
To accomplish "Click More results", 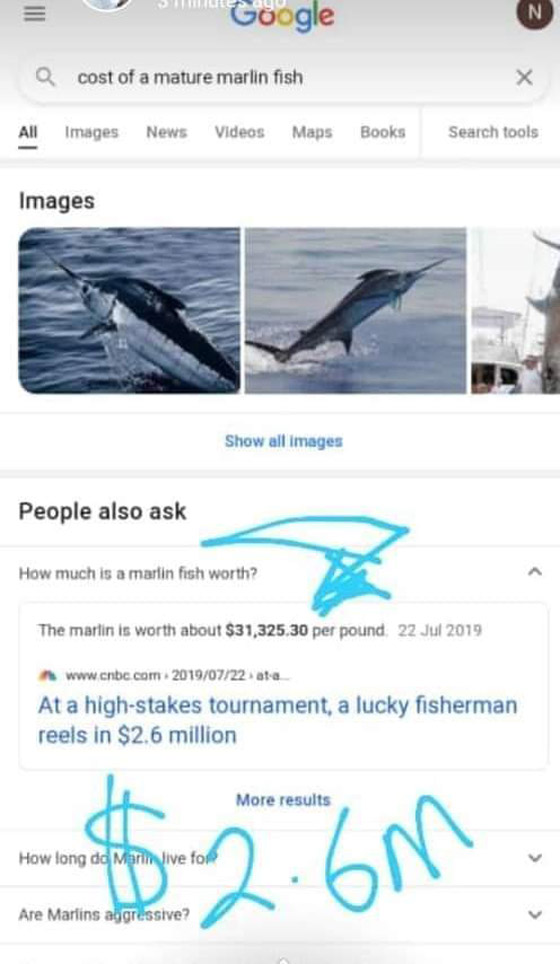I will [283, 800].
